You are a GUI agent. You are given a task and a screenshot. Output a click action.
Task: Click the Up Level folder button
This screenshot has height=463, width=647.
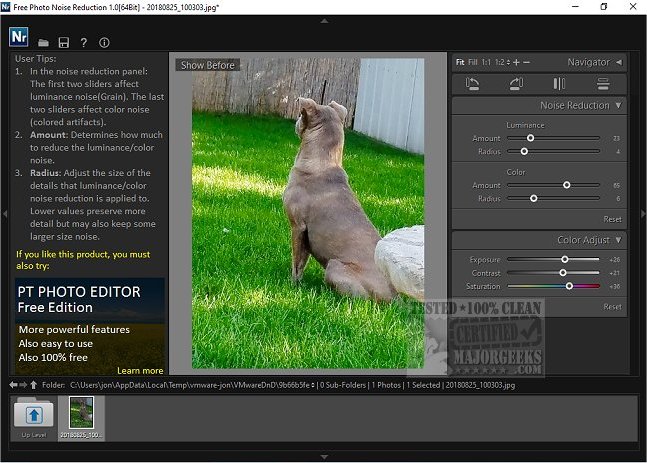(x=33, y=415)
